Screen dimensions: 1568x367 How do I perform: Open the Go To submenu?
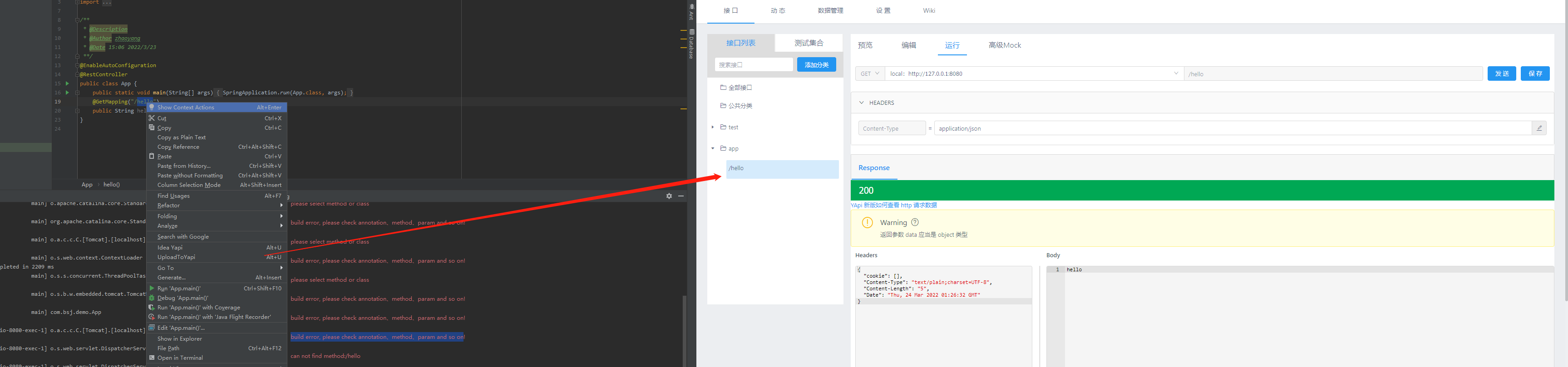point(217,268)
